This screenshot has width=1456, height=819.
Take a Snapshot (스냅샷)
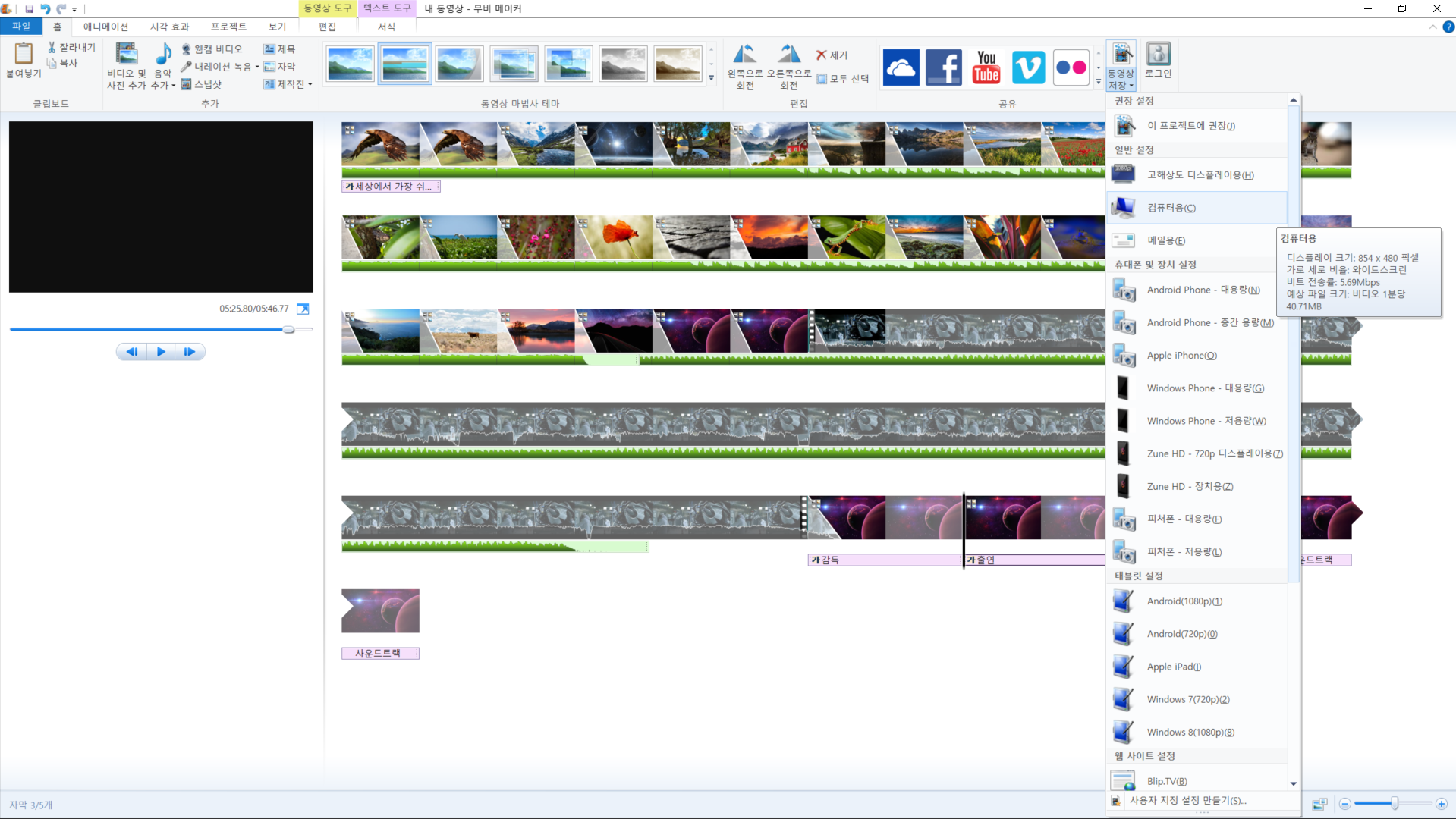point(201,84)
